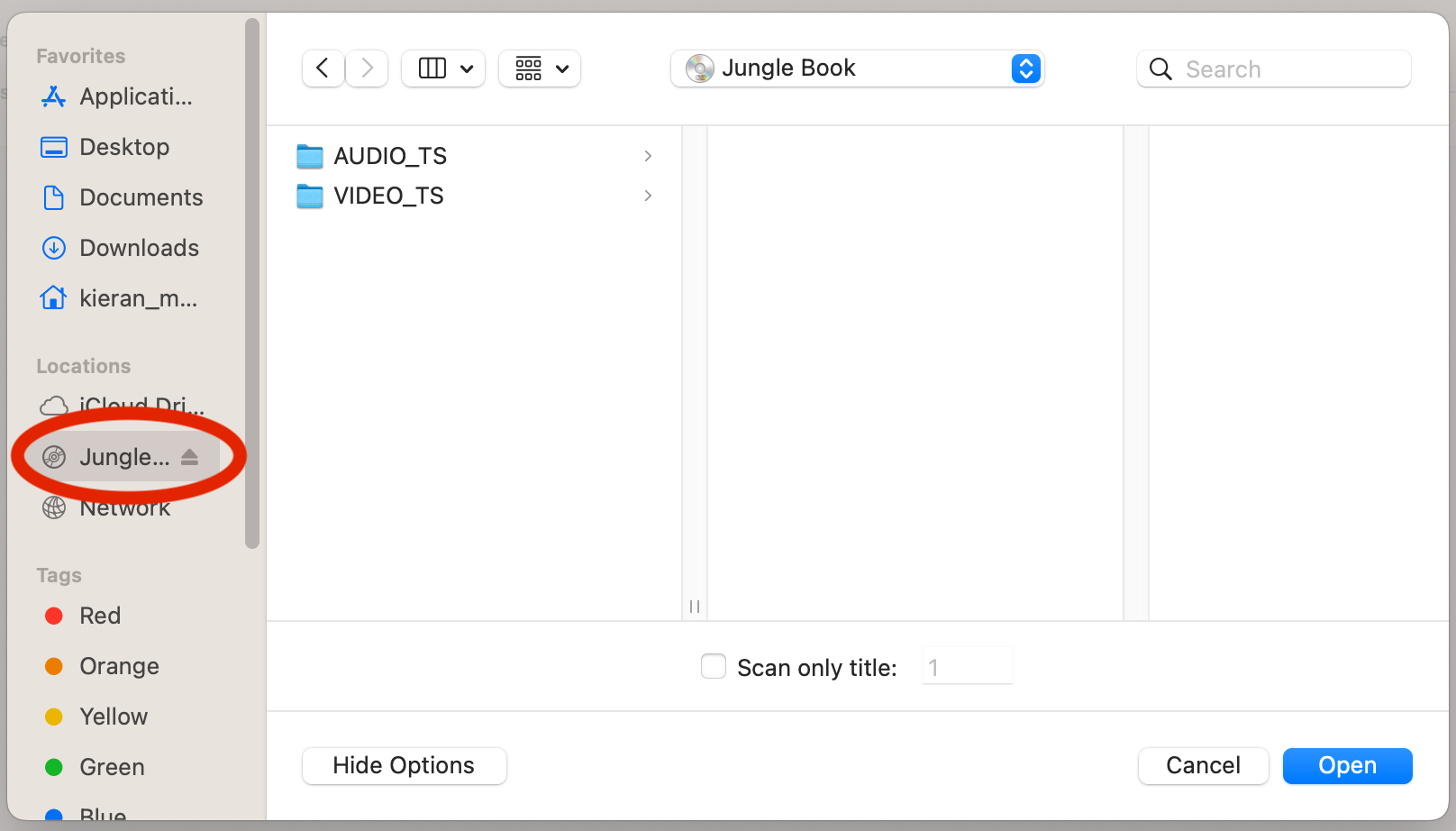The height and width of the screenshot is (831, 1456).
Task: Click the Hide Options button
Action: [x=405, y=766]
